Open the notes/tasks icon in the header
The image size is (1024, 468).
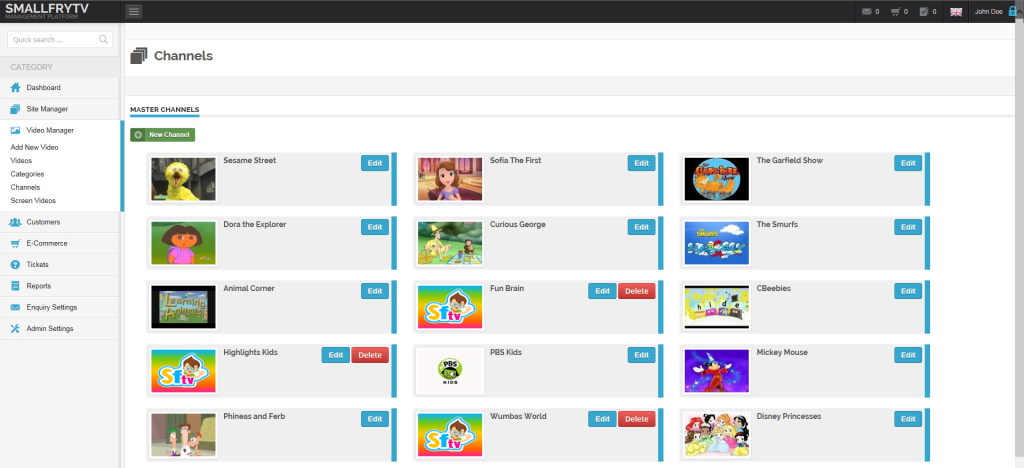924,12
